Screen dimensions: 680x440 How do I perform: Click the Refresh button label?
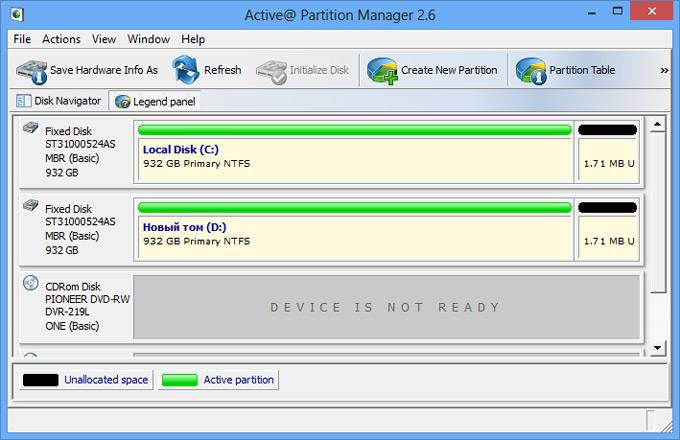pyautogui.click(x=222, y=70)
